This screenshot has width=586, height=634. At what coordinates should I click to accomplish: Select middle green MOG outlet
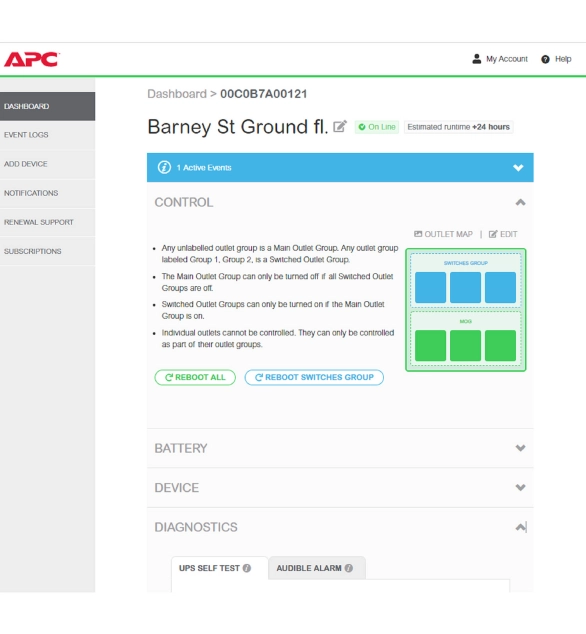tap(465, 346)
